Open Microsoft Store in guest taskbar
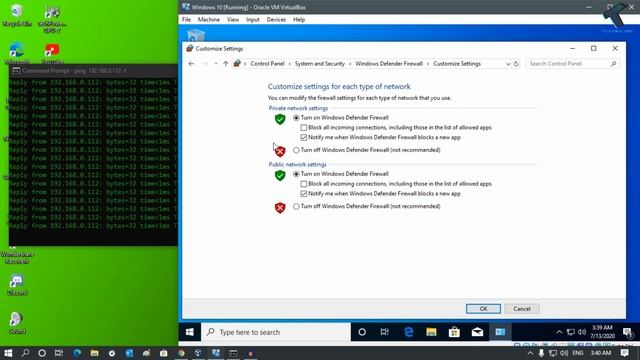 454,332
